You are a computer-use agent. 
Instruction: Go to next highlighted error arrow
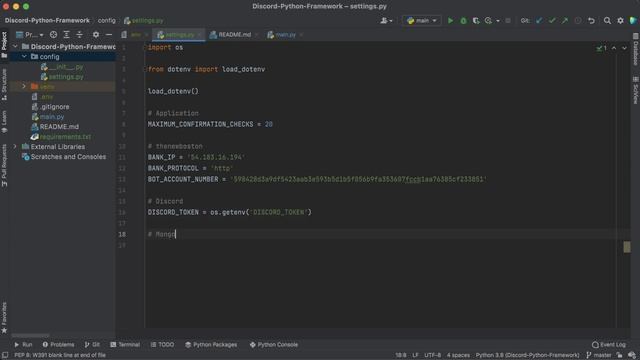point(624,48)
